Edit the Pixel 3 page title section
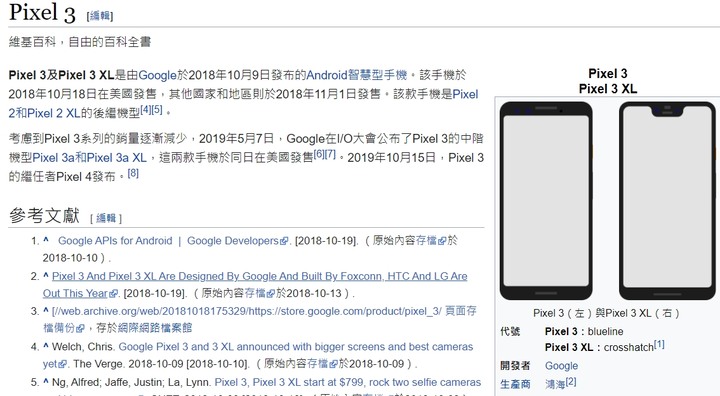The height and width of the screenshot is (396, 720). click(100, 16)
